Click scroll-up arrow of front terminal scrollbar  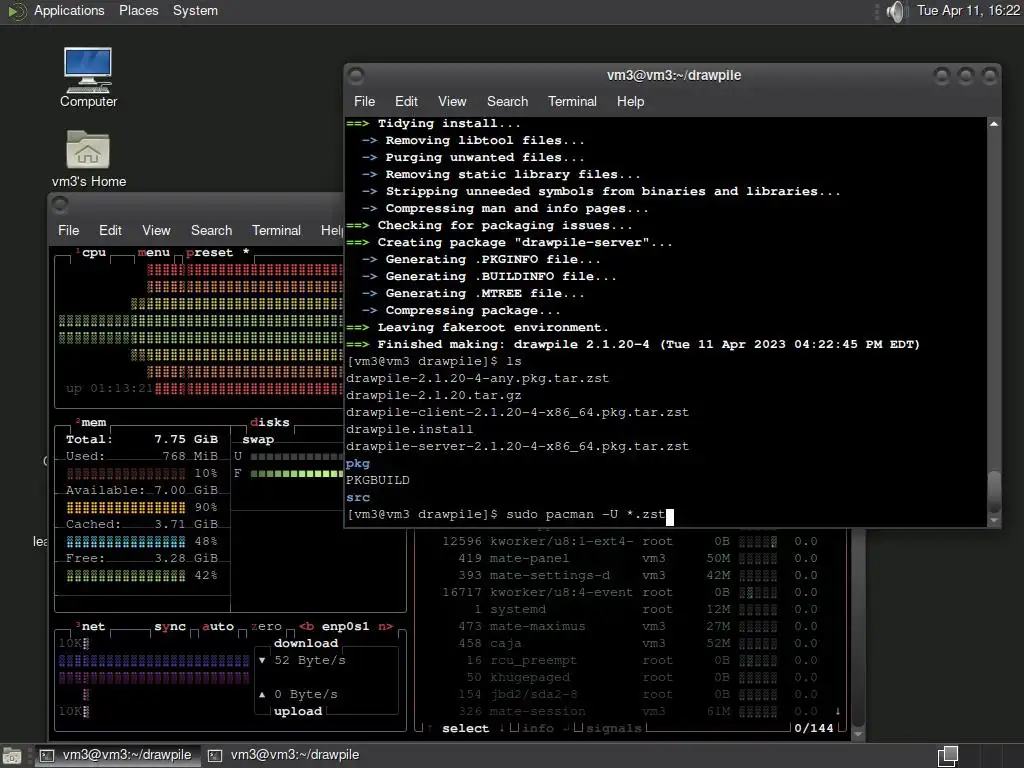coord(993,124)
